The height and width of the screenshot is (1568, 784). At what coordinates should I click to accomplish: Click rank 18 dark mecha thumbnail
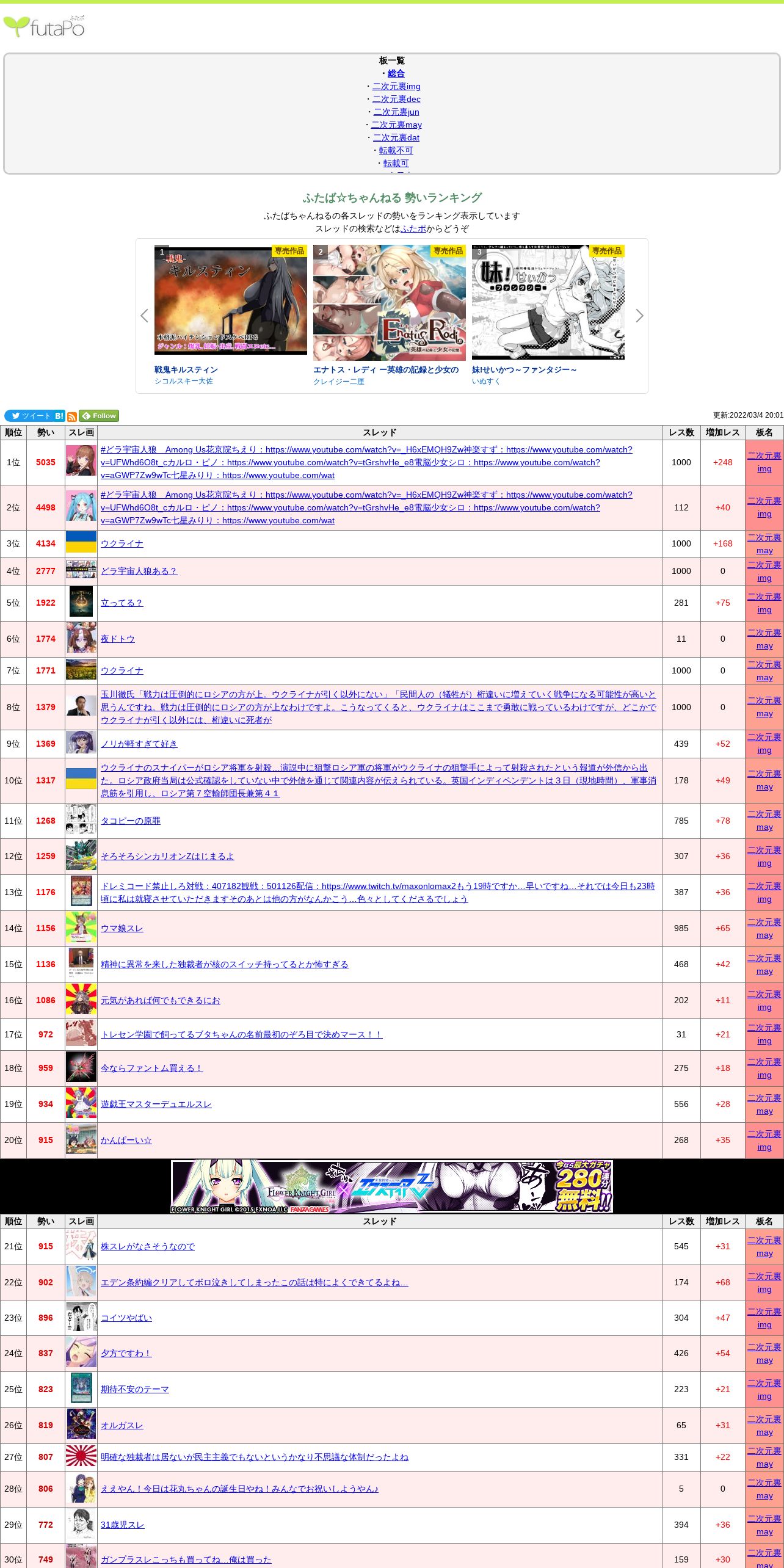point(81,1067)
